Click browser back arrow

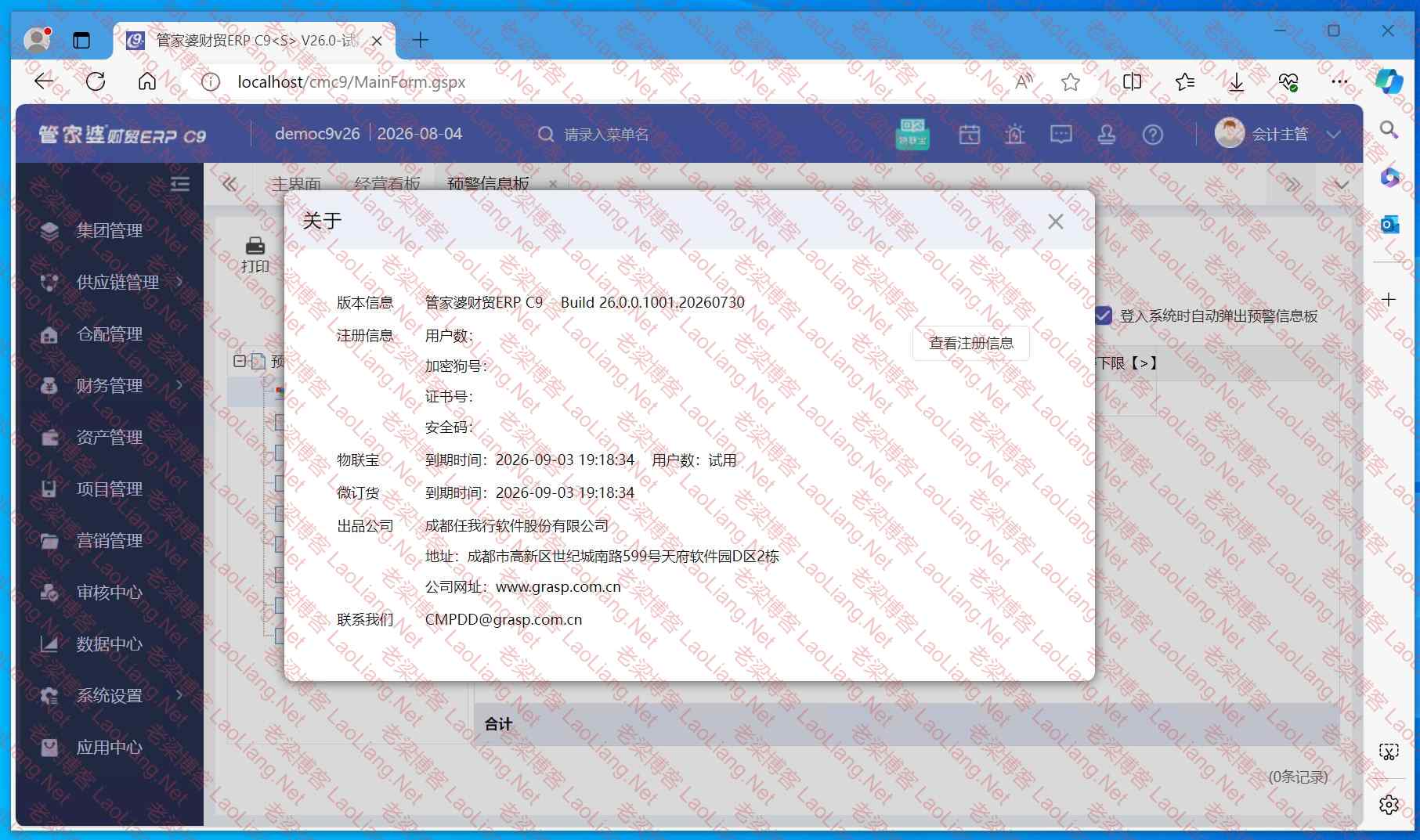click(x=44, y=81)
